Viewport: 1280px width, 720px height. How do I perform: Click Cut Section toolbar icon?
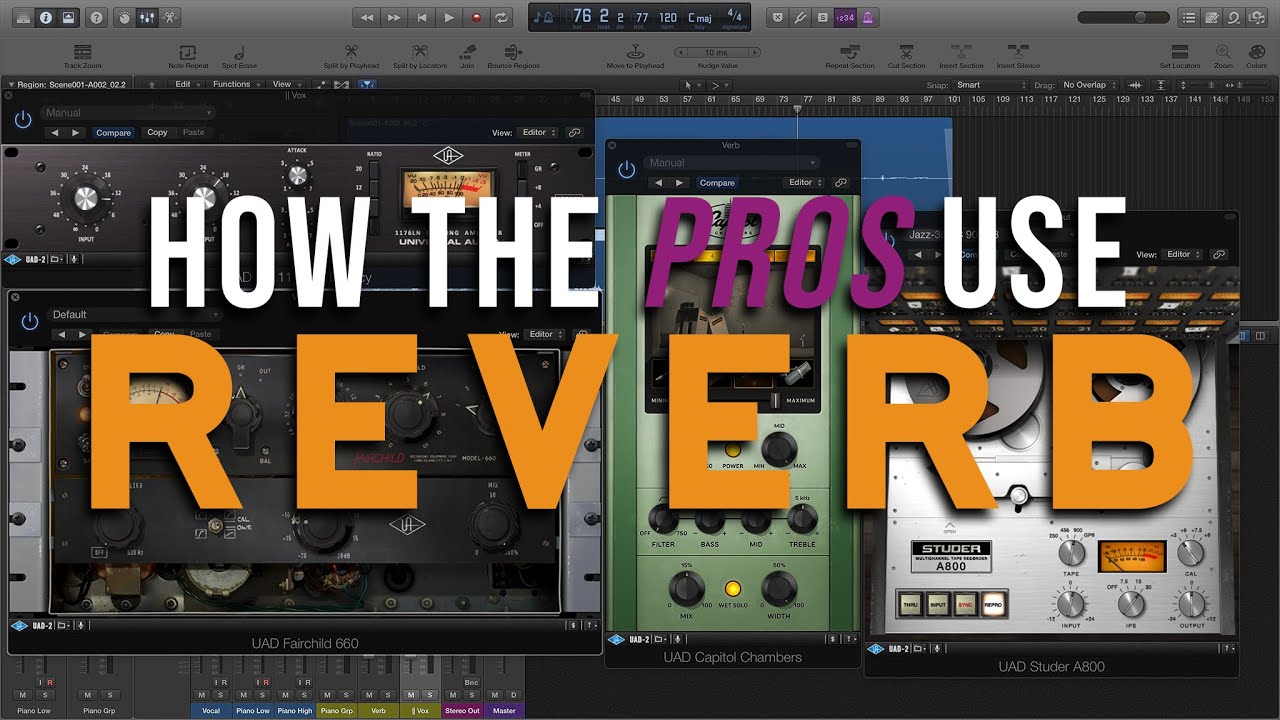(x=906, y=51)
